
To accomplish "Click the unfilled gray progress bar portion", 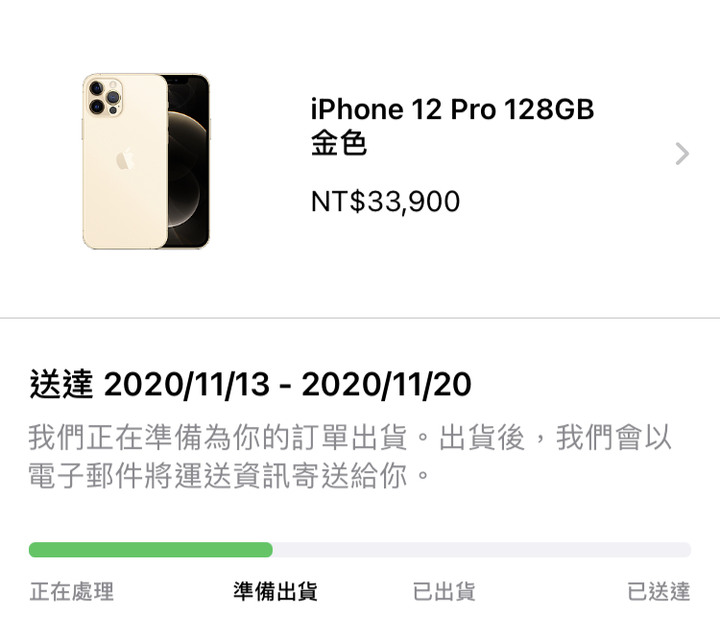I will [482, 550].
